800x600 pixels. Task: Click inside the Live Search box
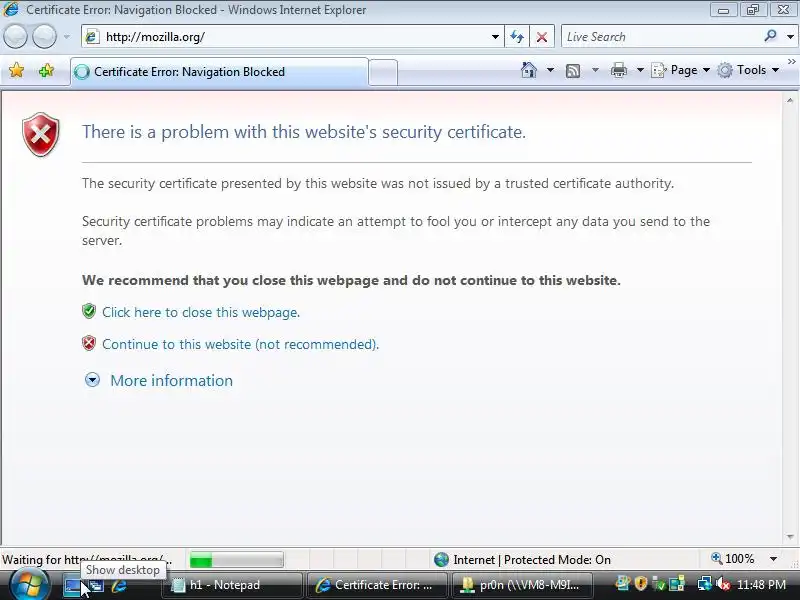click(661, 37)
